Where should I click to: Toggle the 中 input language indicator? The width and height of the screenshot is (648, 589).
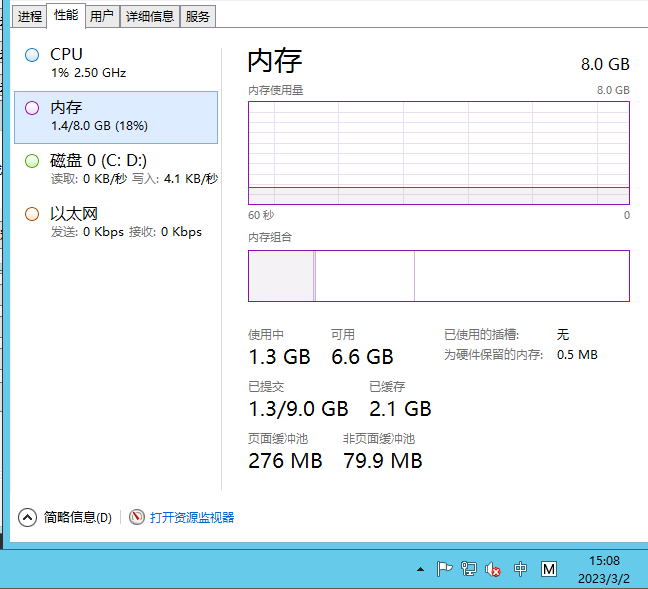tap(520, 569)
